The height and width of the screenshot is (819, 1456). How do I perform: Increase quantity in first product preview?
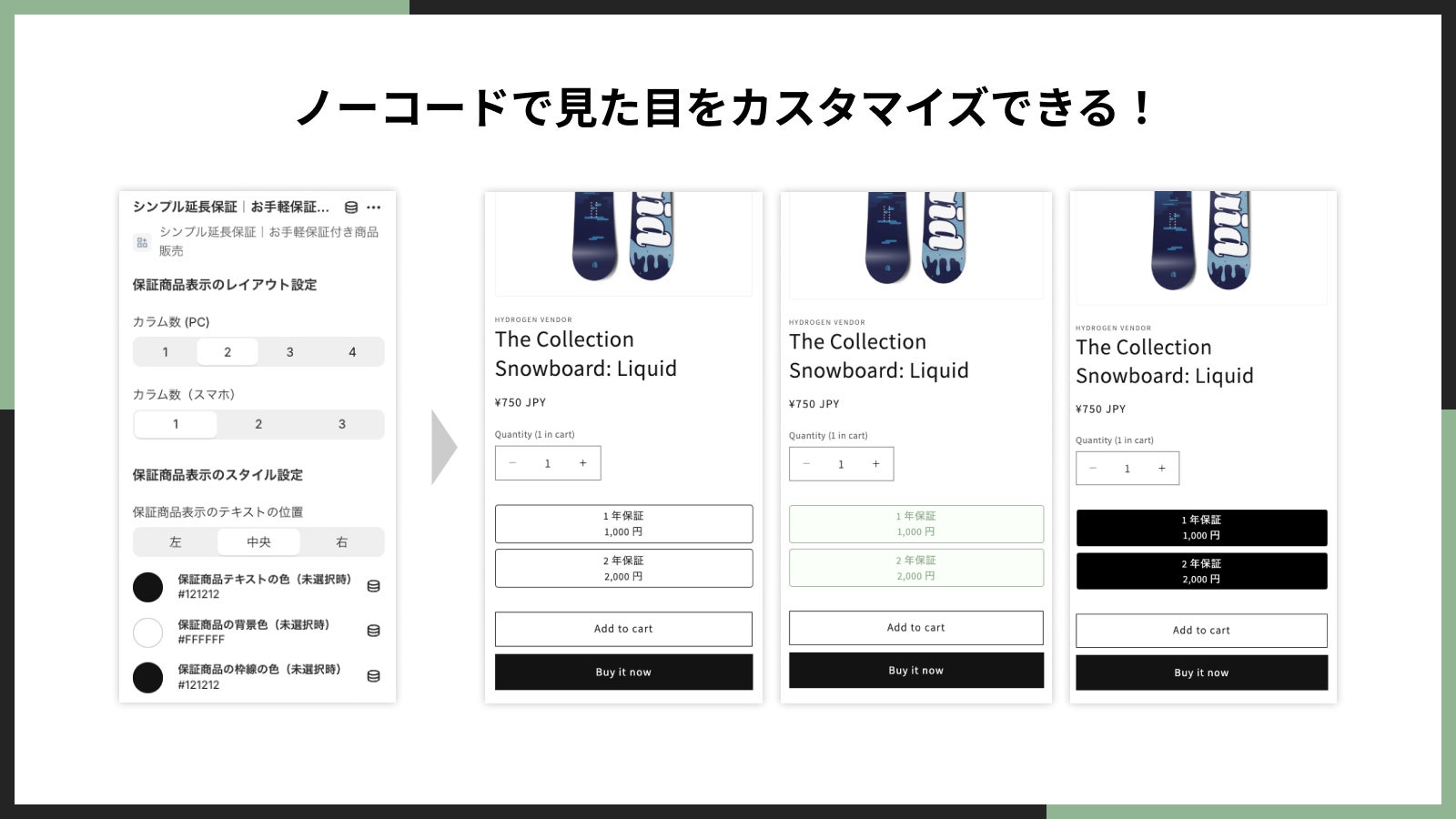[x=583, y=463]
